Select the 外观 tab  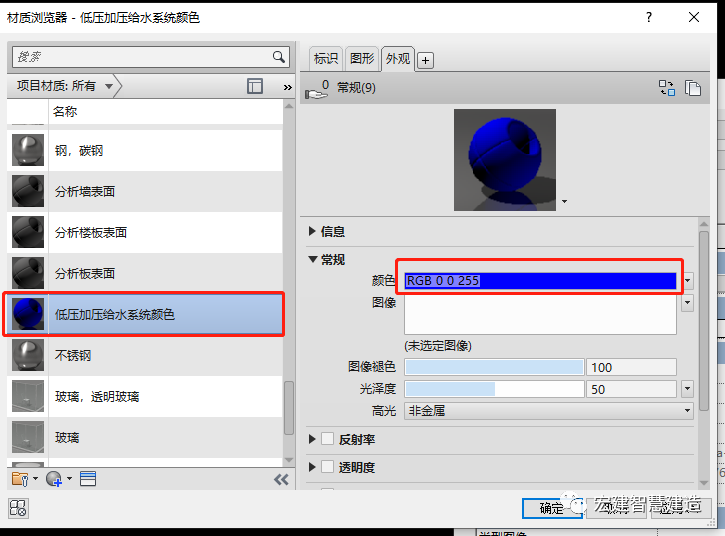398,59
